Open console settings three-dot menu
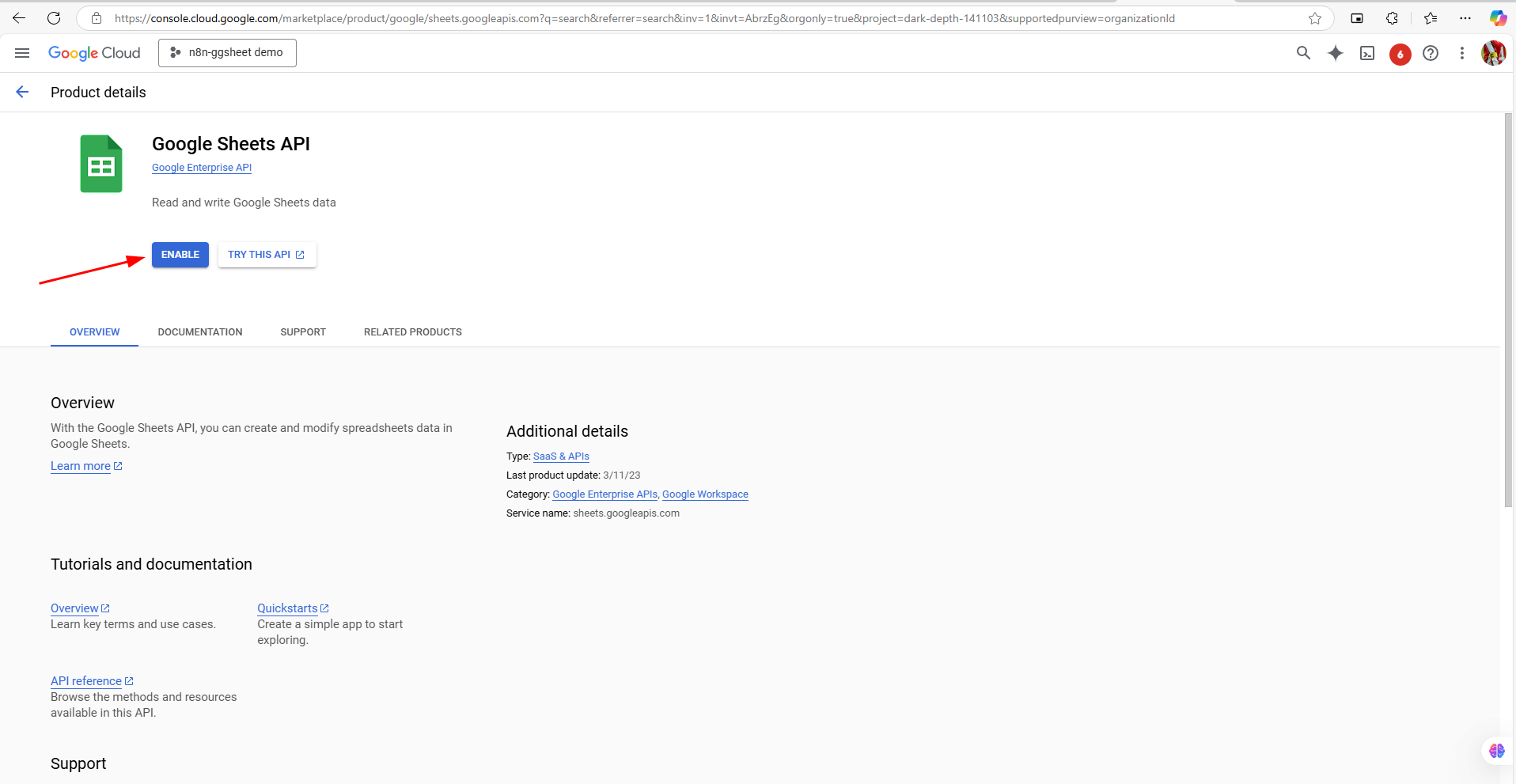 1462,53
